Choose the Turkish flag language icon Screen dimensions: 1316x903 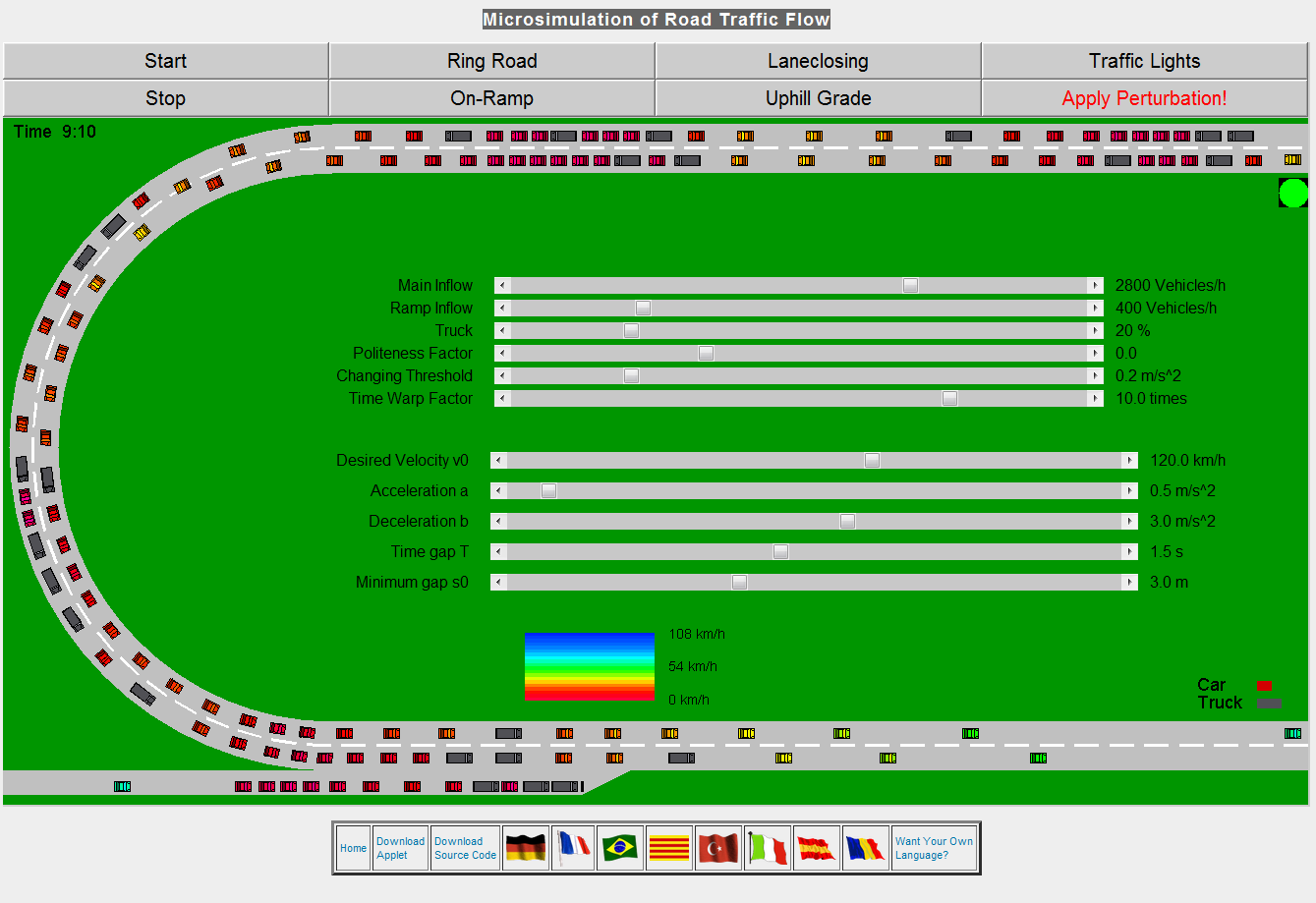(717, 847)
